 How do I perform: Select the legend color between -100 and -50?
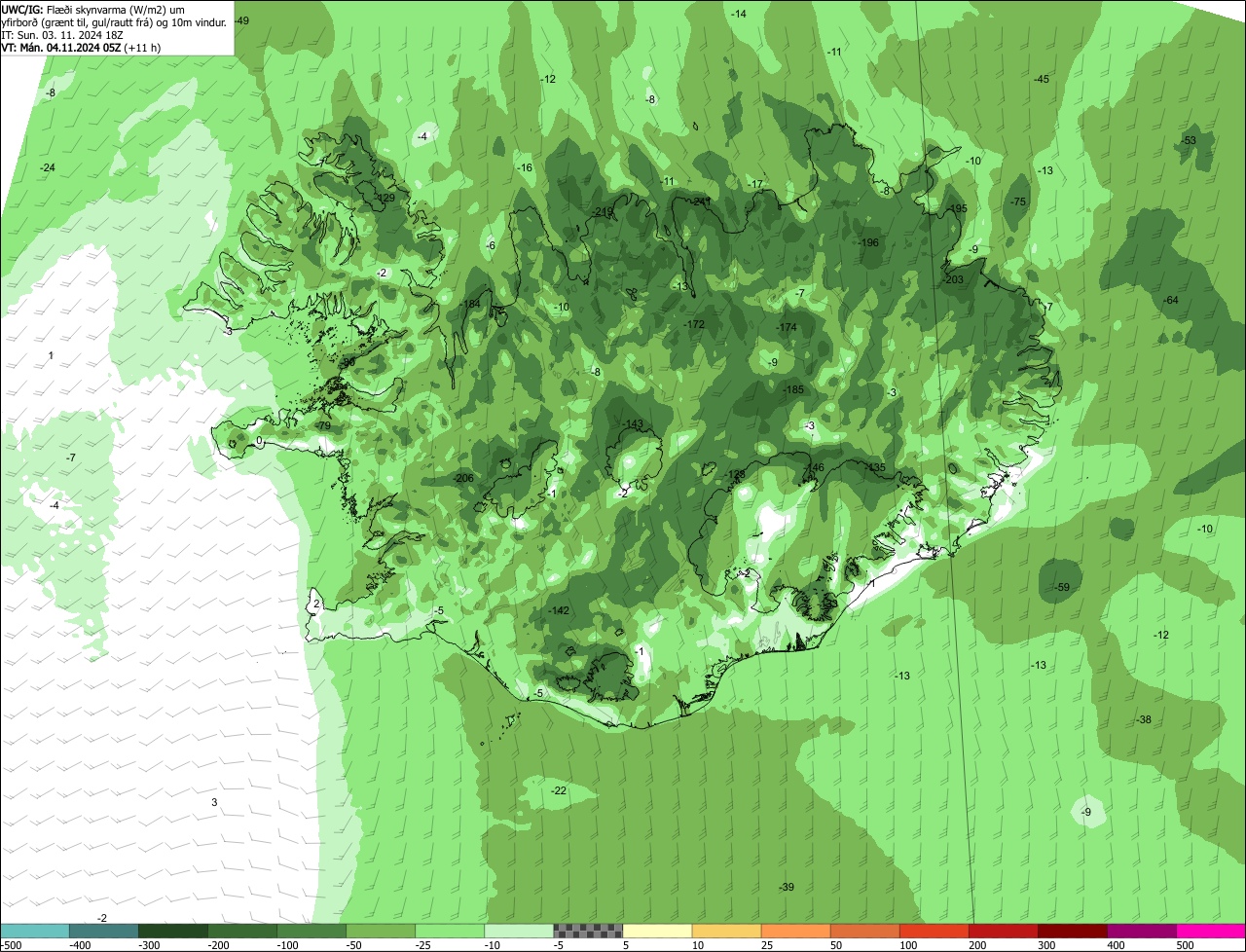311,931
